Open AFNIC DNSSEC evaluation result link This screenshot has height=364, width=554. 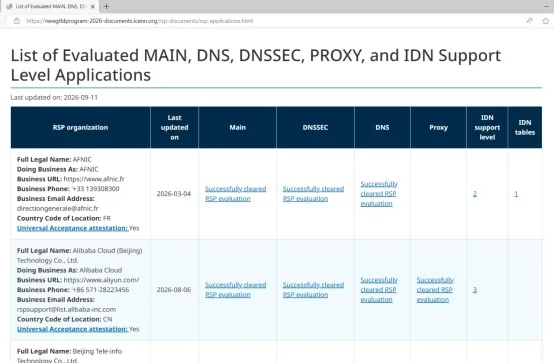pyautogui.click(x=313, y=194)
